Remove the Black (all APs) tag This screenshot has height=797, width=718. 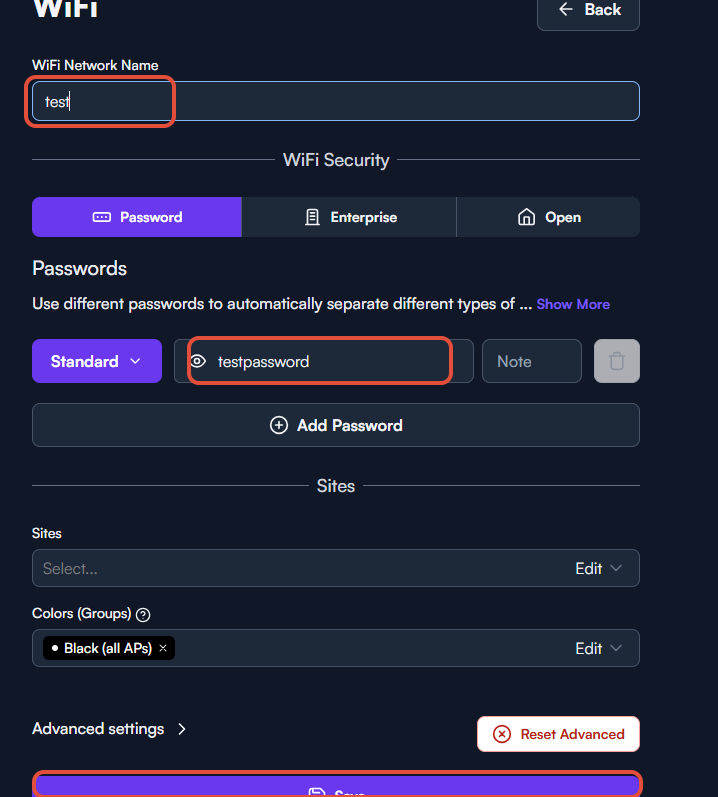[x=163, y=648]
